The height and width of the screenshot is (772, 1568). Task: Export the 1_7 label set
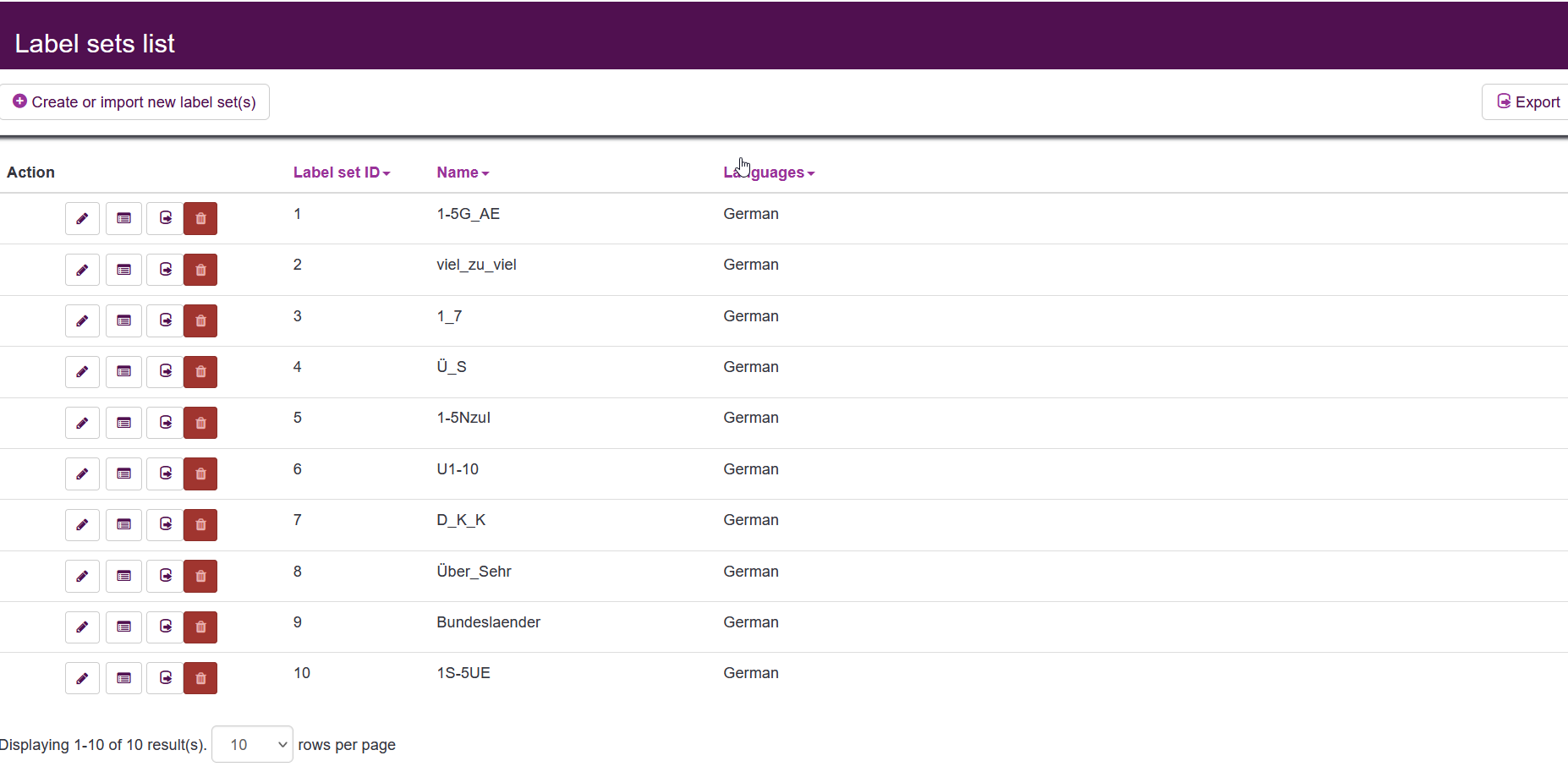165,320
